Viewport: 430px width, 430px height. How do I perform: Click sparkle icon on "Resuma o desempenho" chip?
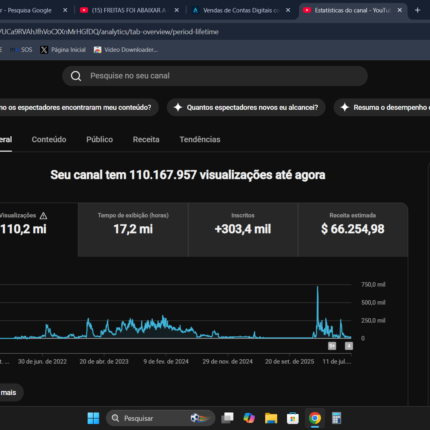point(345,107)
